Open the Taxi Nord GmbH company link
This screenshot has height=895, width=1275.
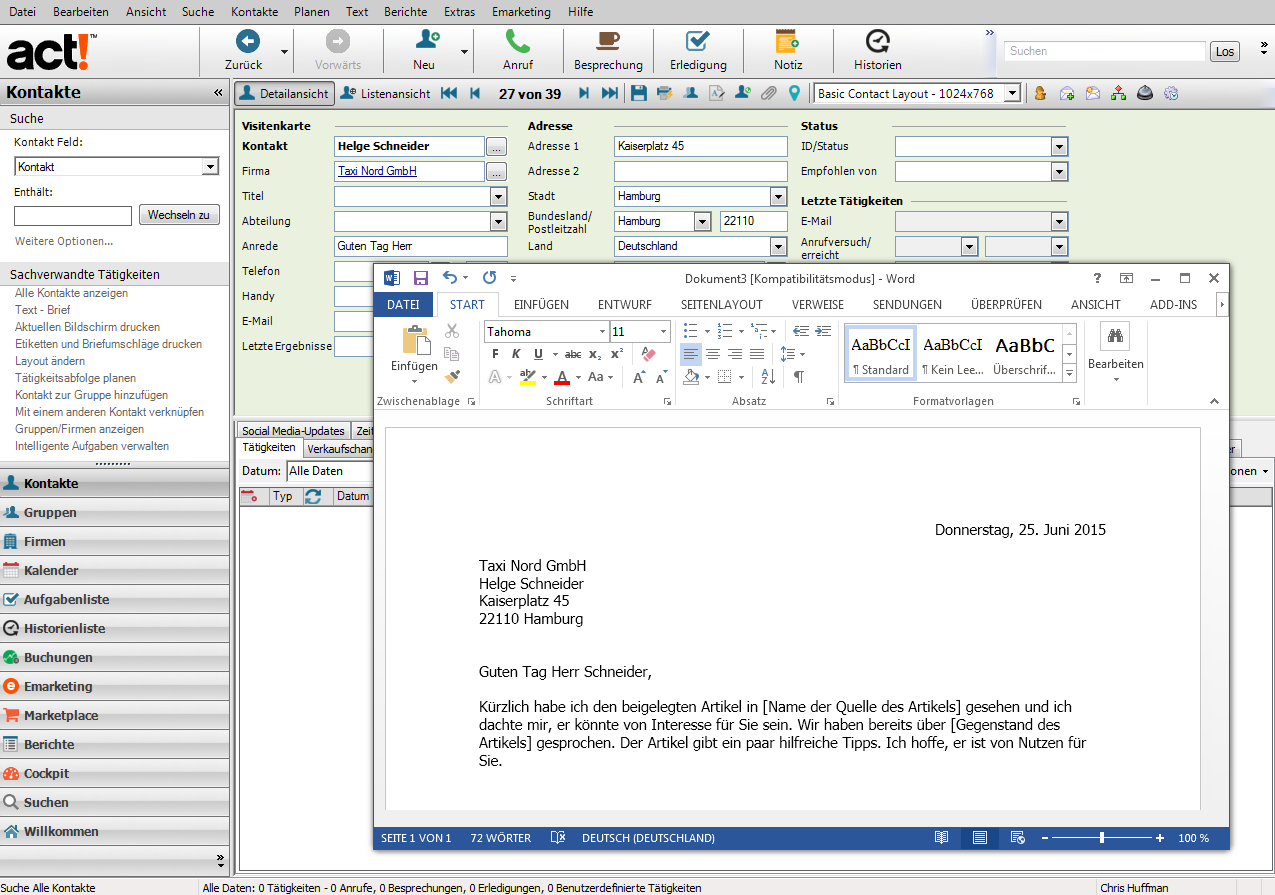(x=377, y=171)
